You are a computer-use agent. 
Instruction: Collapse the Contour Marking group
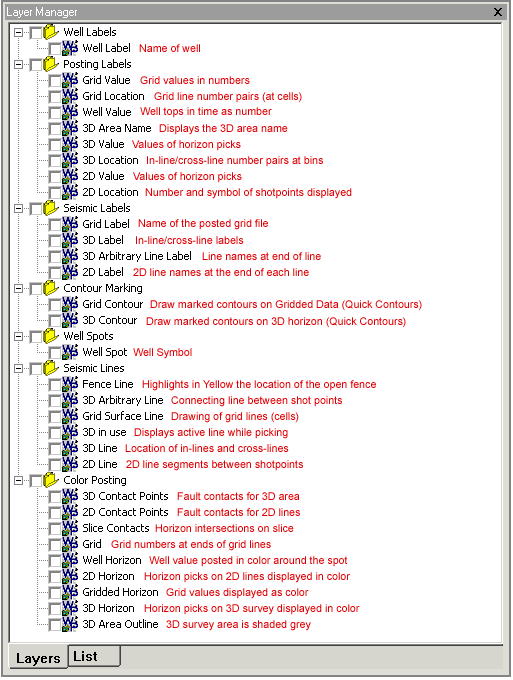(18, 288)
